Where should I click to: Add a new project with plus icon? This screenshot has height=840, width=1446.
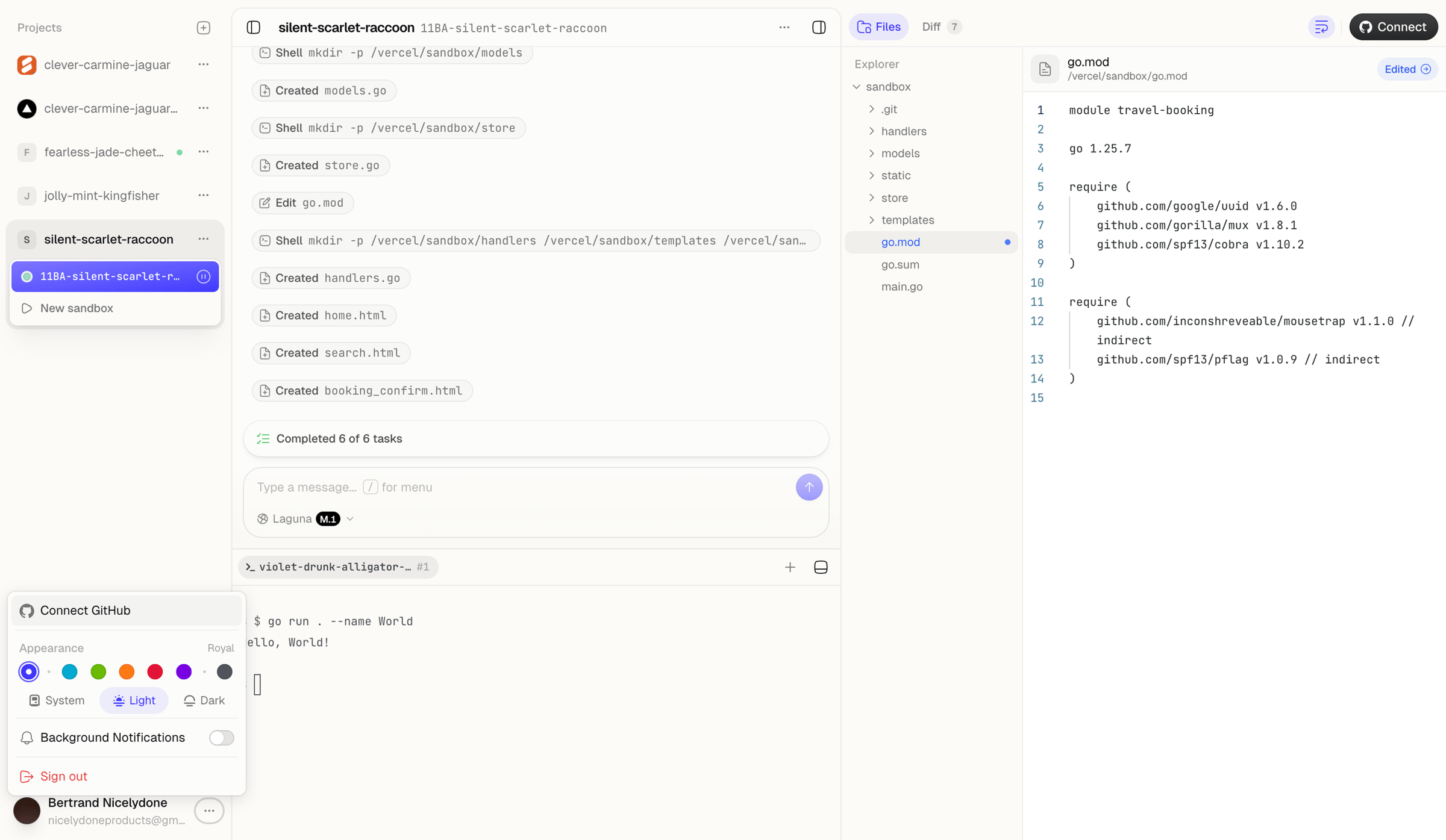tap(203, 28)
